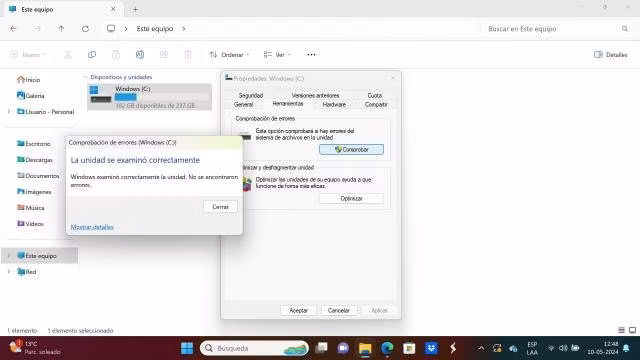Open Descargas folder in sidebar

[x=35, y=160]
